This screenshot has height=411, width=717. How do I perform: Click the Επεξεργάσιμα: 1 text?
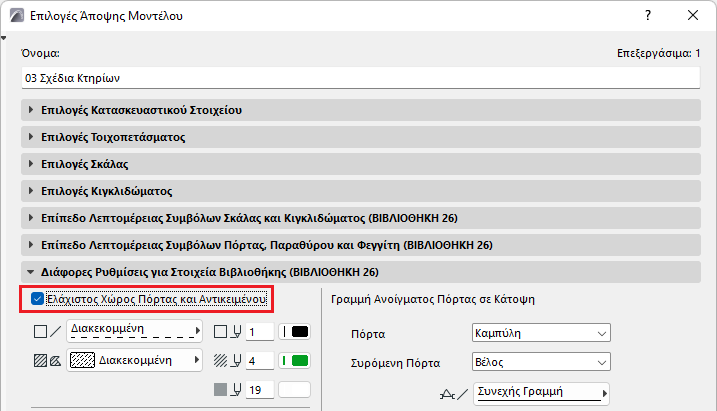[x=658, y=53]
